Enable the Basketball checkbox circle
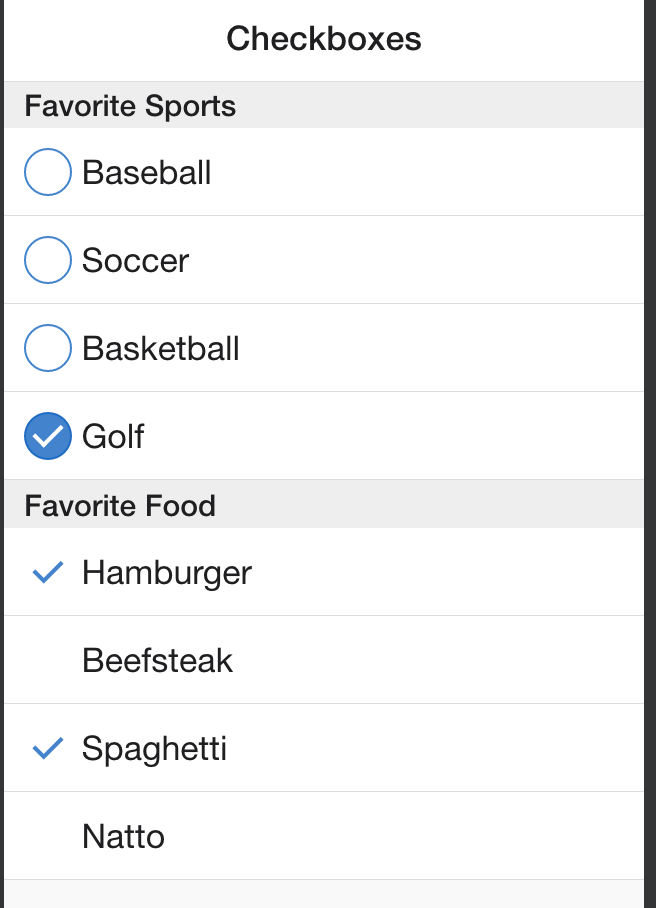Viewport: 656px width, 908px height. pos(48,348)
